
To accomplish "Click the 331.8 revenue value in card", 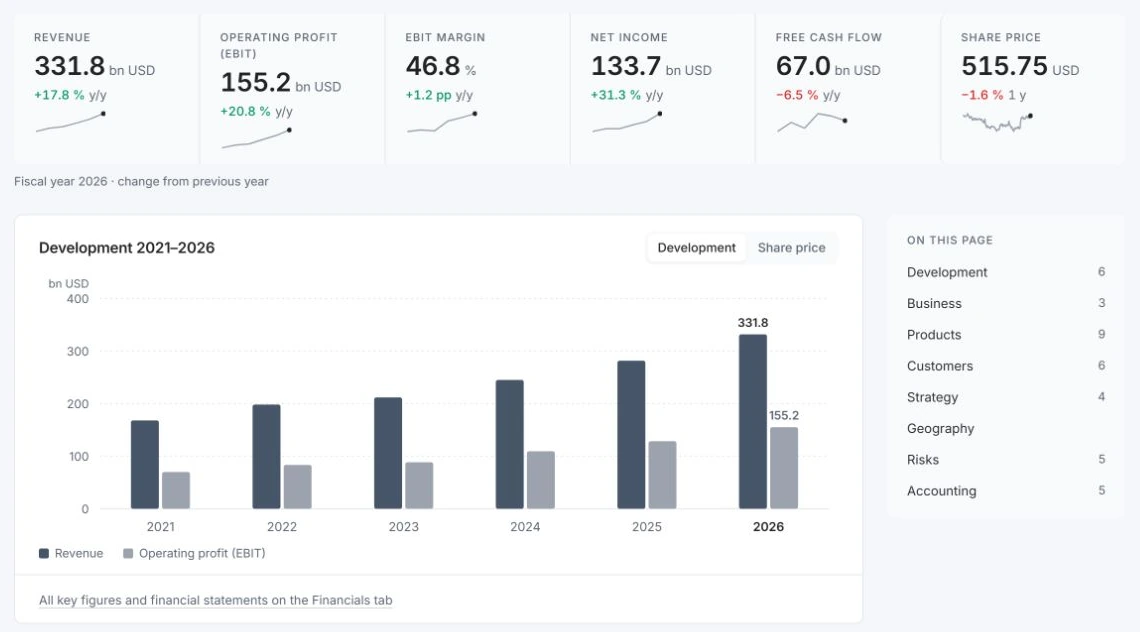I will 70,66.
